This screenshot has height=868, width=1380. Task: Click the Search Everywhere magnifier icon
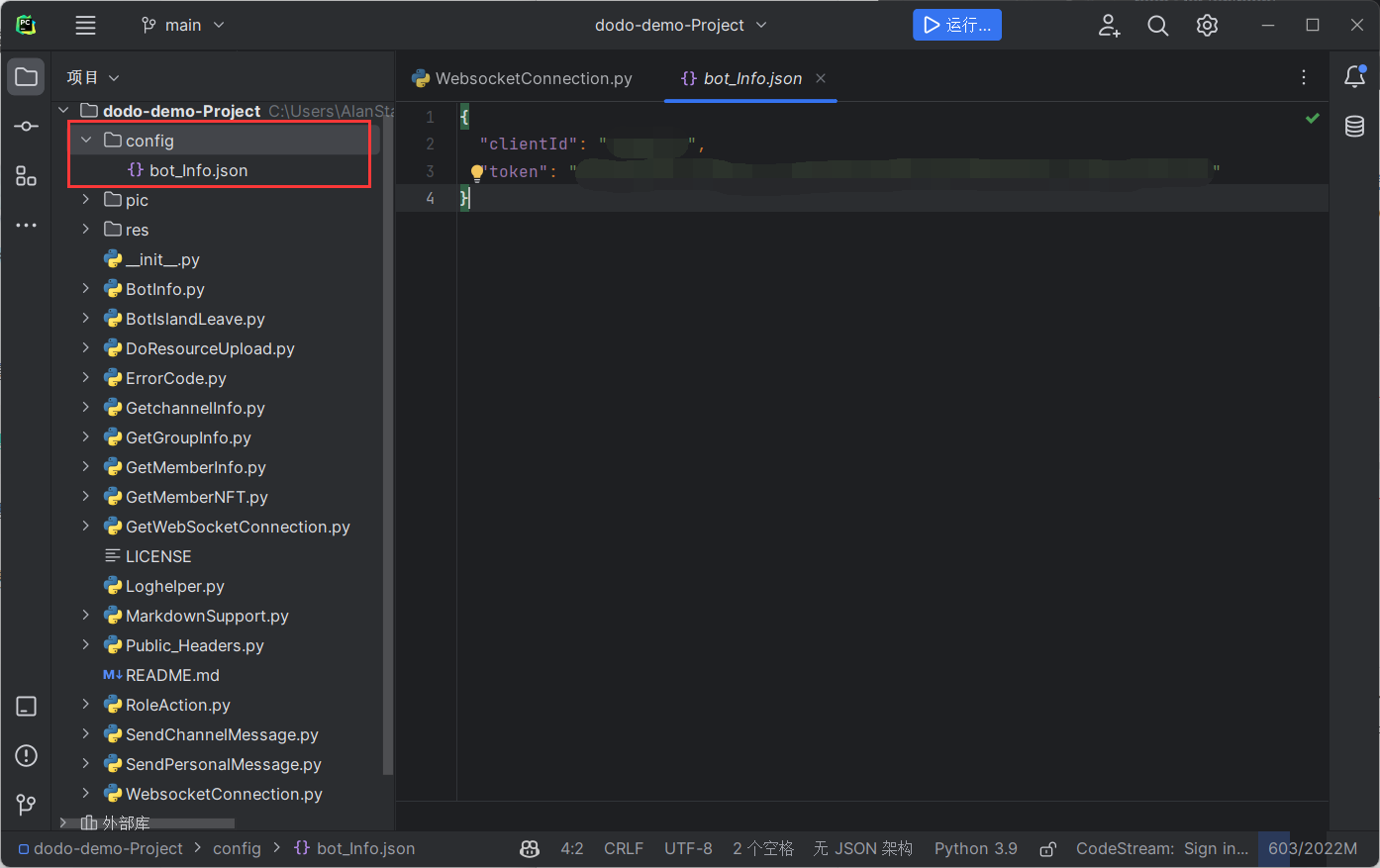click(x=1157, y=26)
